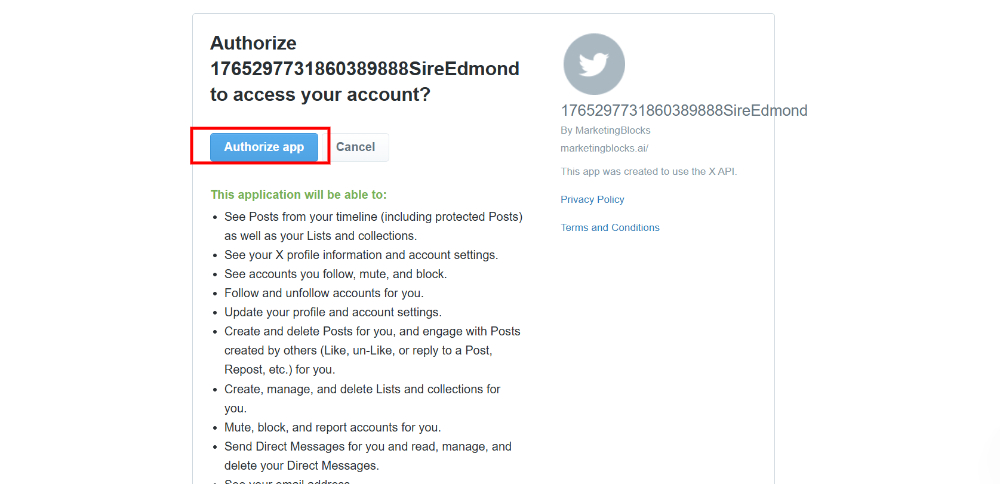Image resolution: width=1000 pixels, height=484 pixels.
Task: Click the "Create, manage, and delete Lists" permission
Action: coord(362,399)
